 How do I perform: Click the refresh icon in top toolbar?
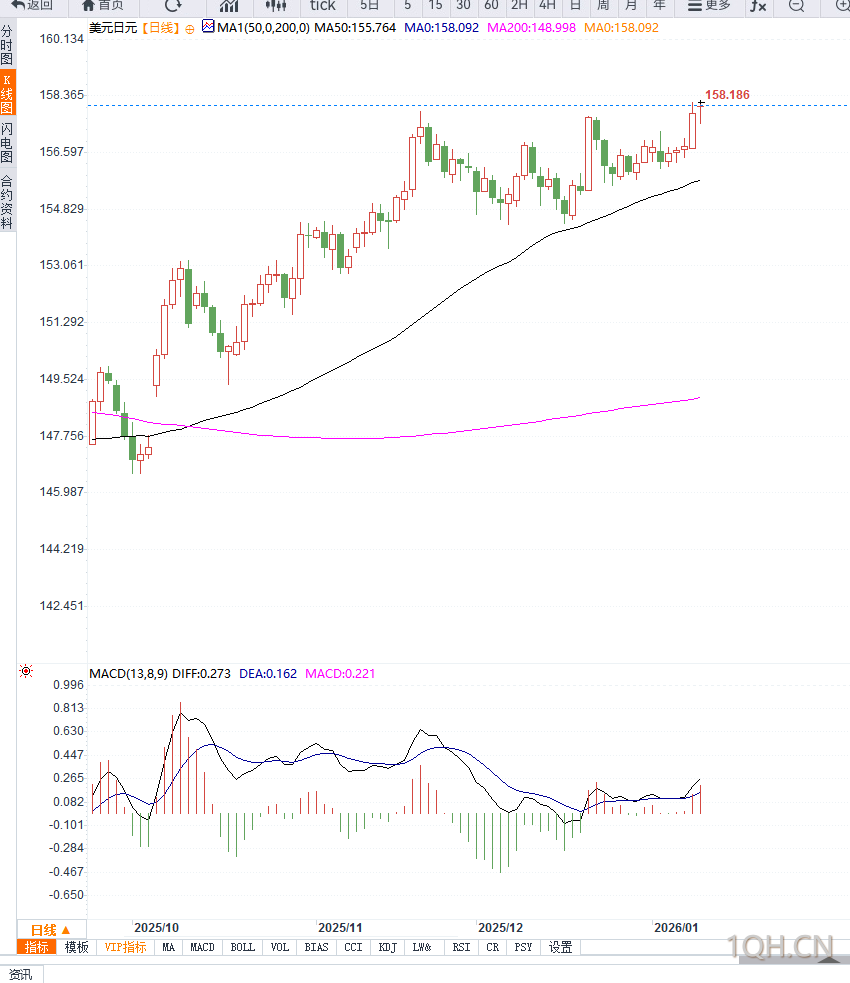[173, 5]
